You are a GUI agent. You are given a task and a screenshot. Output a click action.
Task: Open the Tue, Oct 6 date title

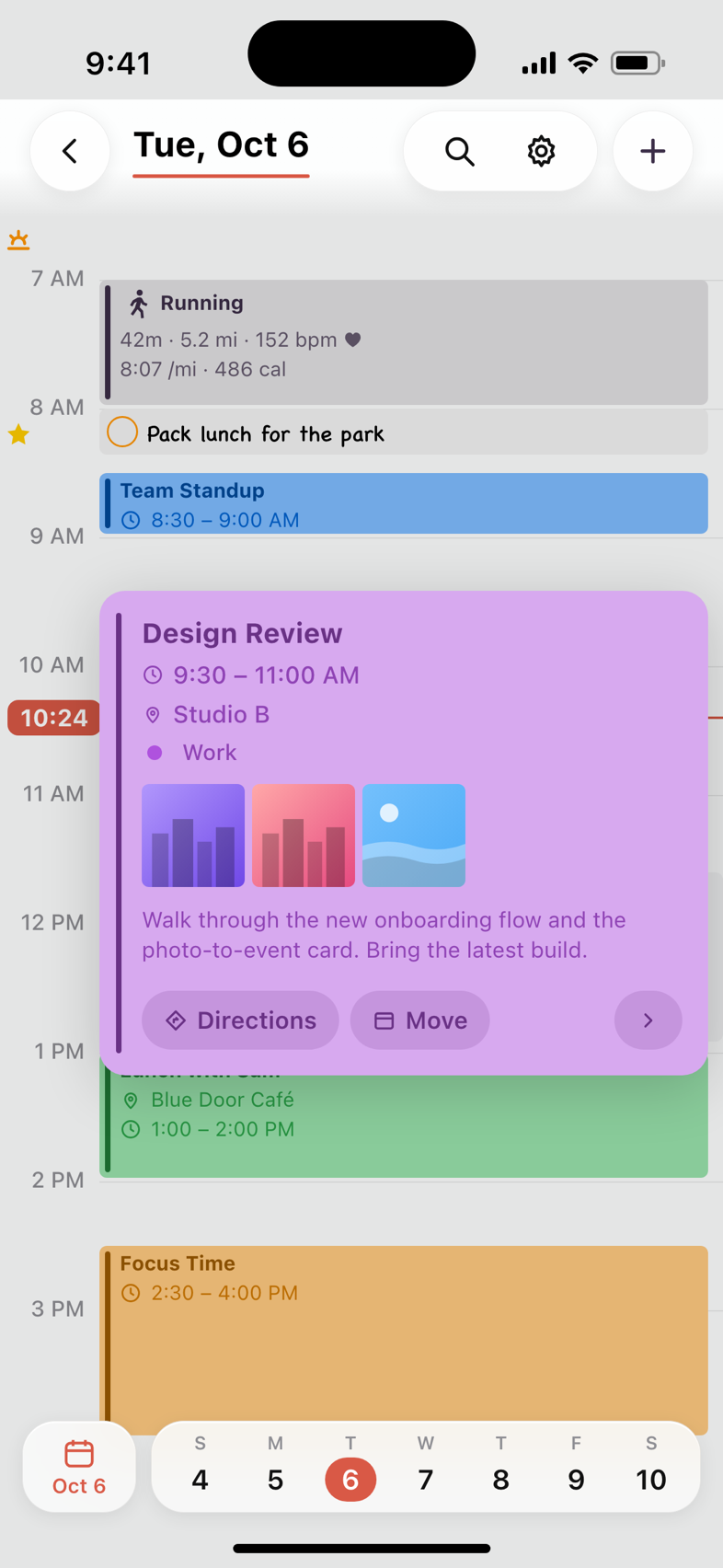[x=221, y=145]
